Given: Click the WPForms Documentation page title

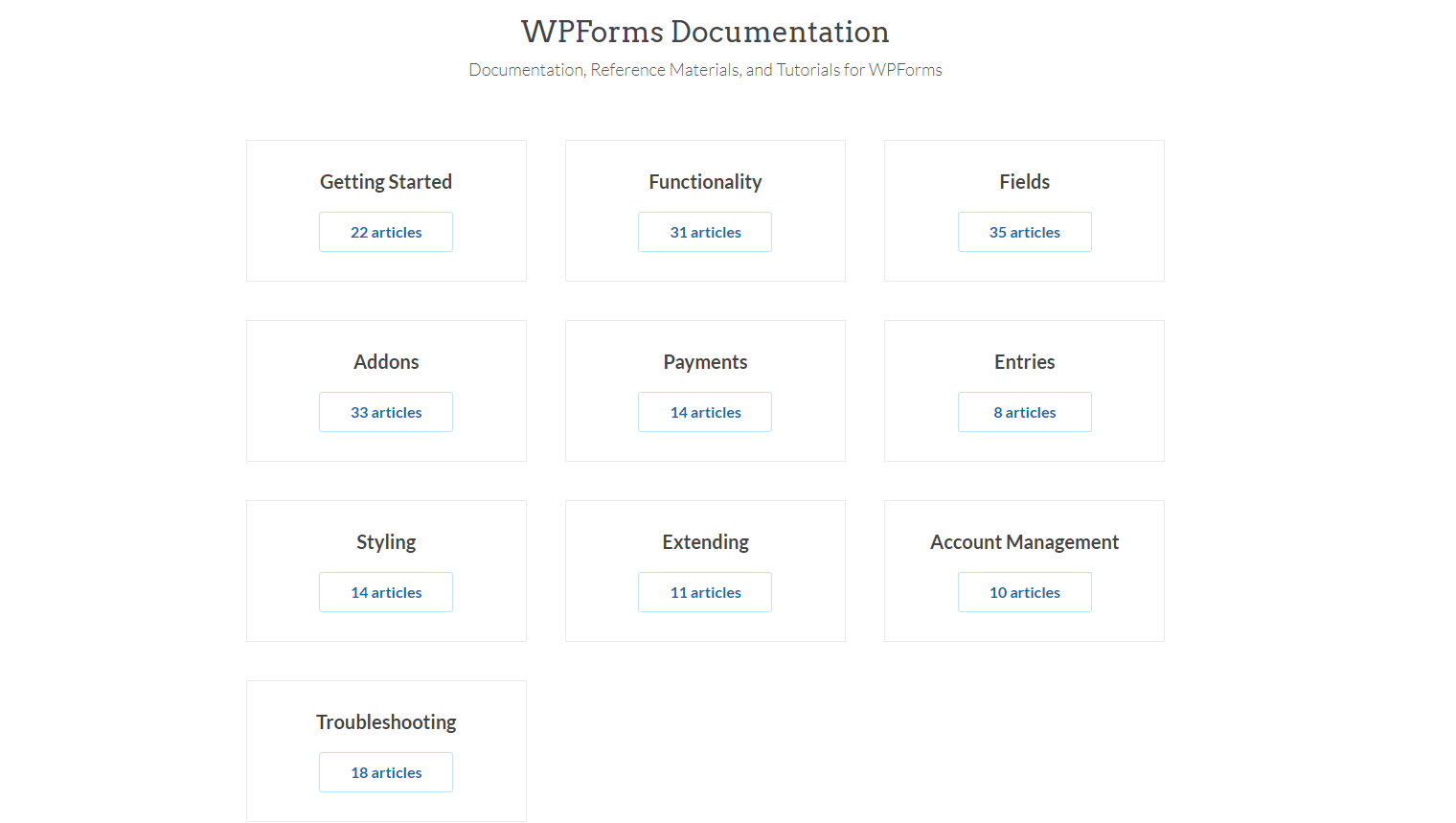Looking at the screenshot, I should (x=705, y=32).
